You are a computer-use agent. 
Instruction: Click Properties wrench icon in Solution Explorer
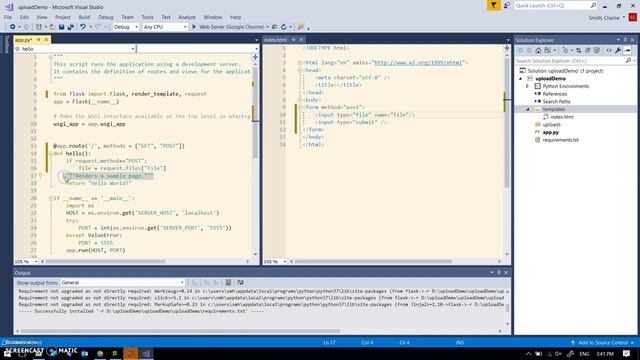618,50
